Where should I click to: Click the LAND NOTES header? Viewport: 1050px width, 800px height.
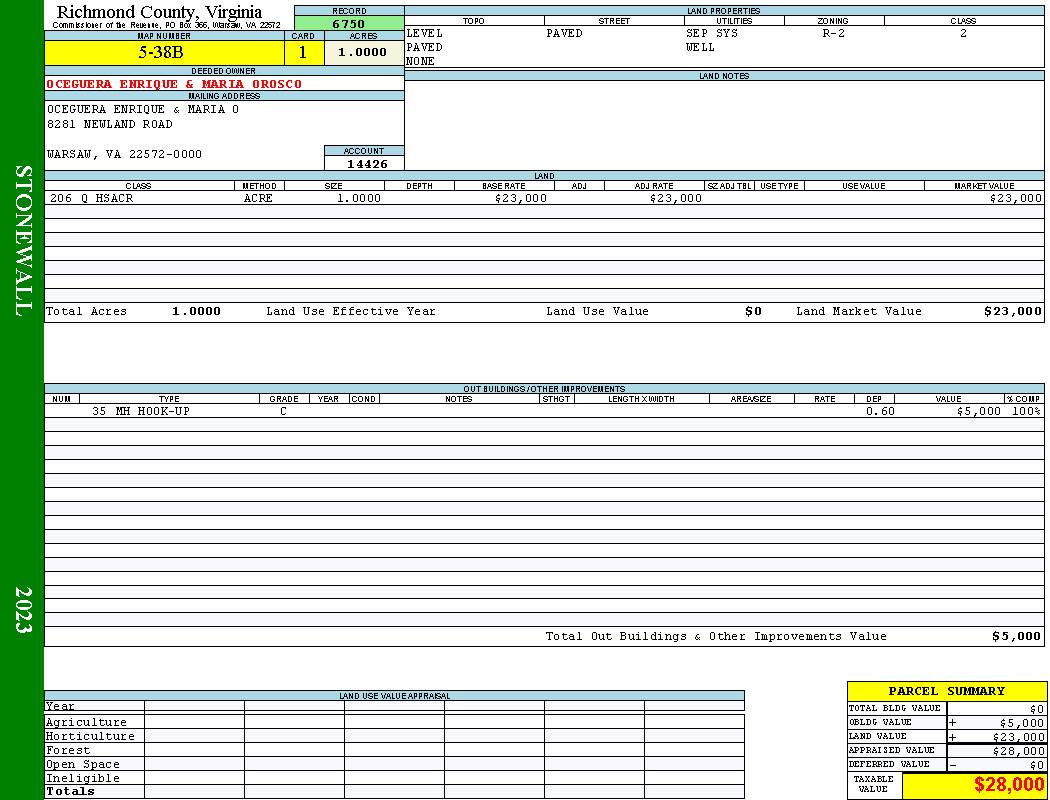pos(724,76)
